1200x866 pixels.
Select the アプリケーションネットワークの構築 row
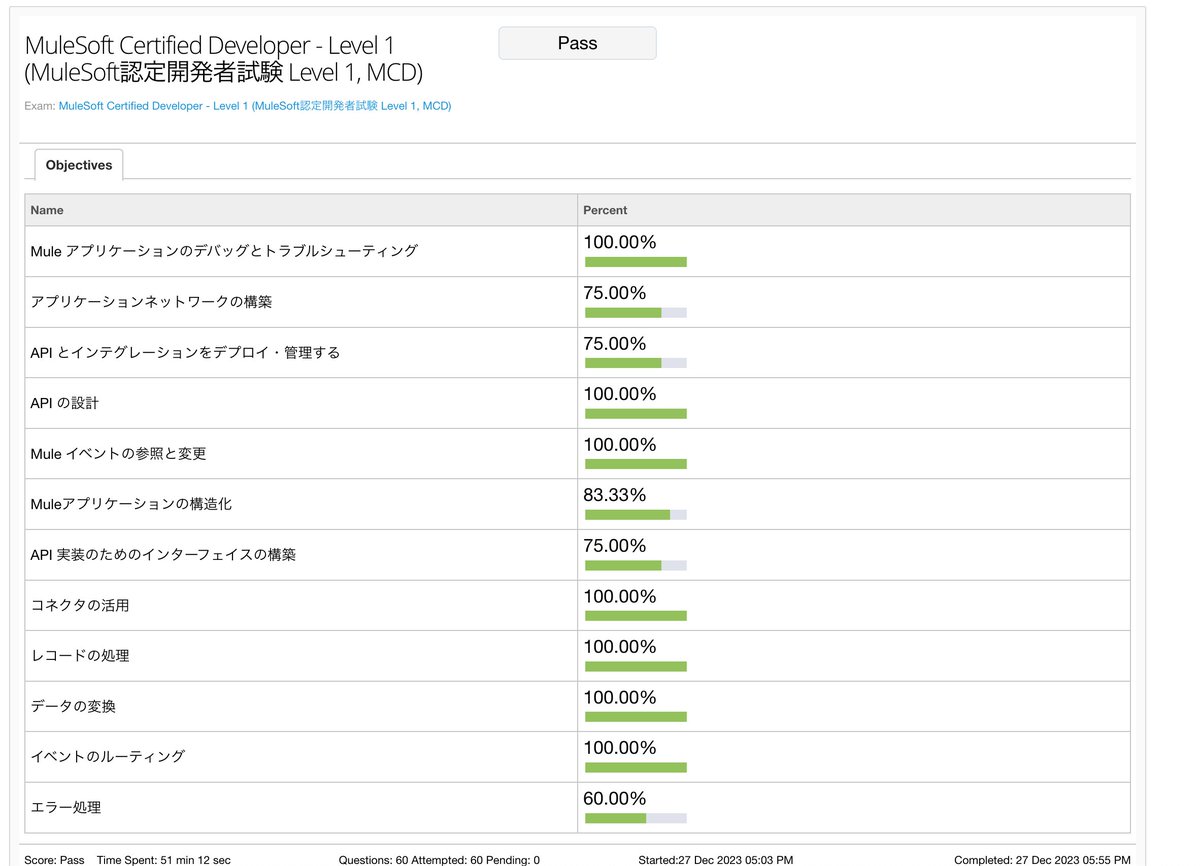click(x=577, y=302)
